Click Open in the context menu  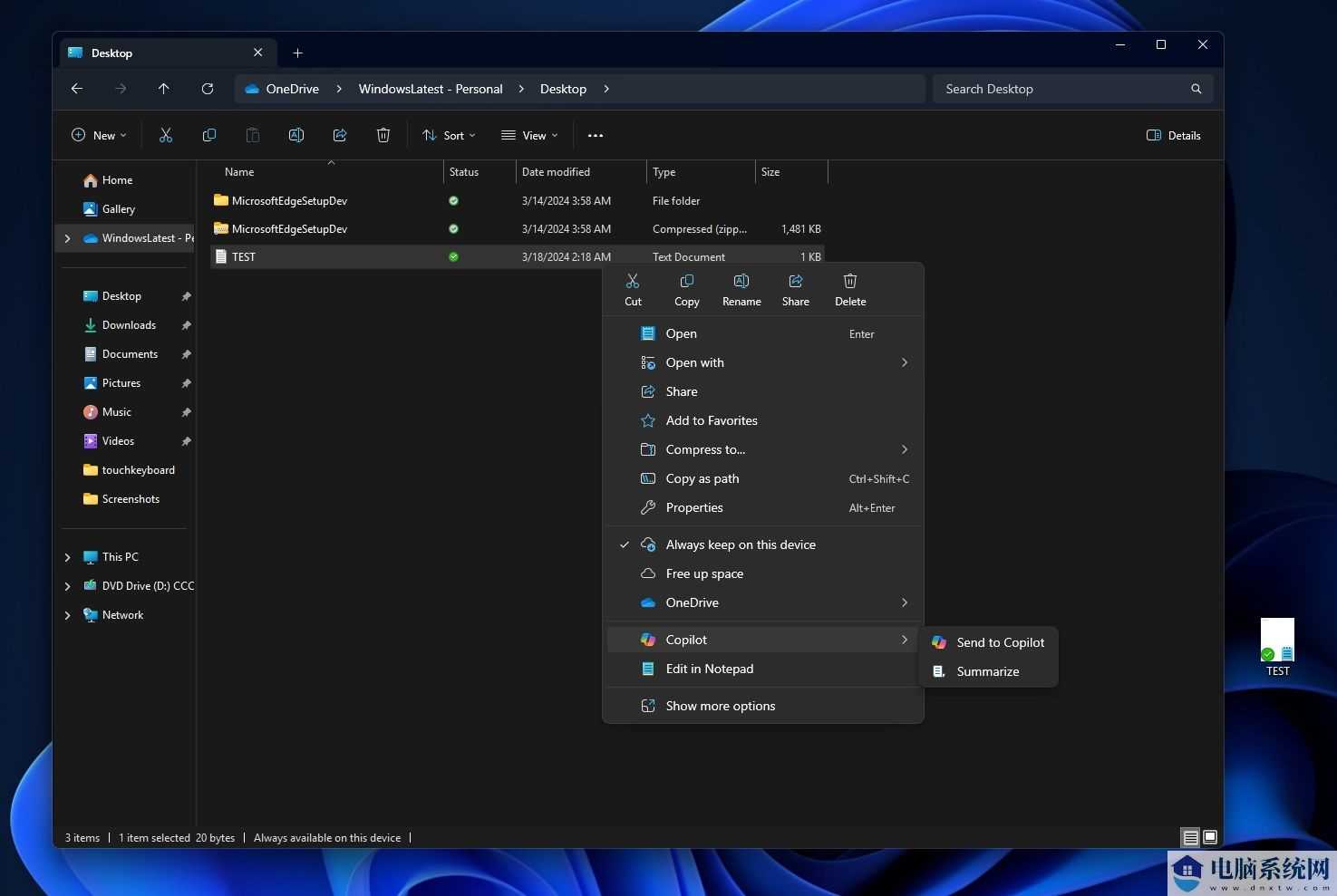[x=763, y=333]
